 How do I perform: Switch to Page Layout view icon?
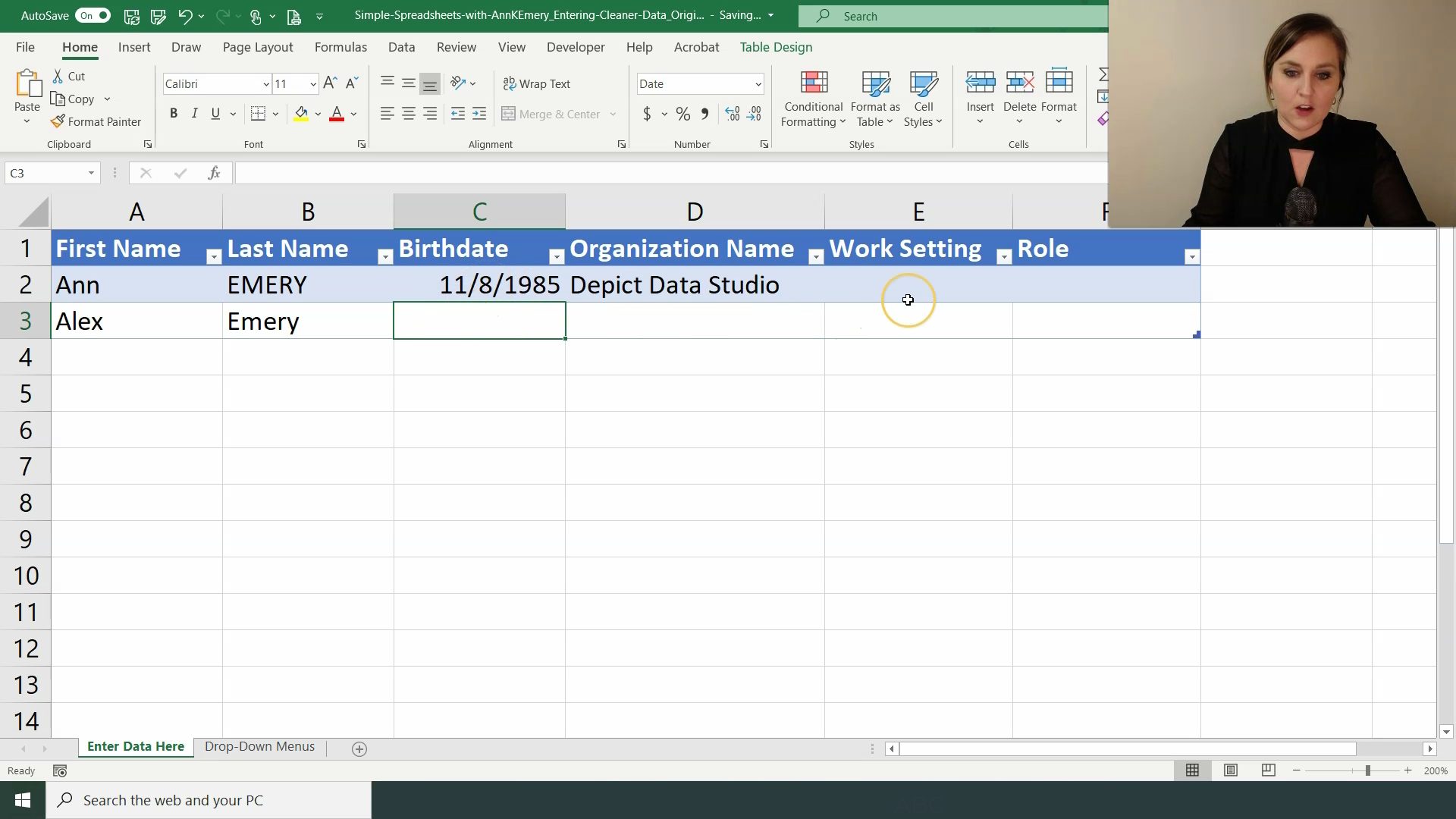[1231, 770]
